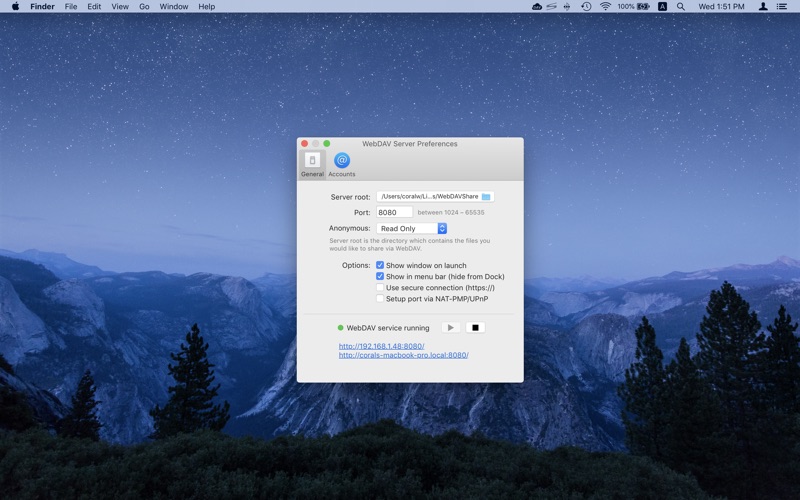Click the user account silhouette icon
Screen dimensions: 800x500
[x=763, y=7]
